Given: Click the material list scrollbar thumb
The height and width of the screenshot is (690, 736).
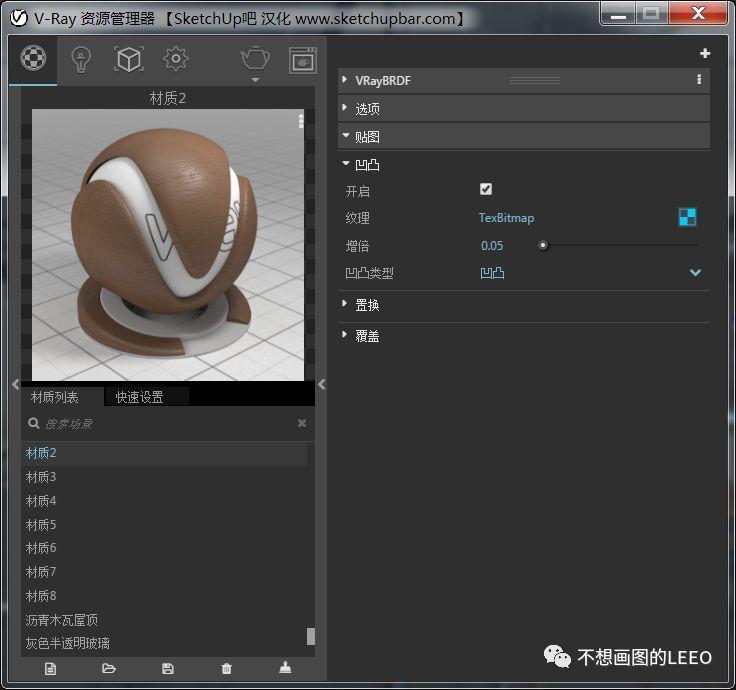Looking at the screenshot, I should pyautogui.click(x=311, y=637).
